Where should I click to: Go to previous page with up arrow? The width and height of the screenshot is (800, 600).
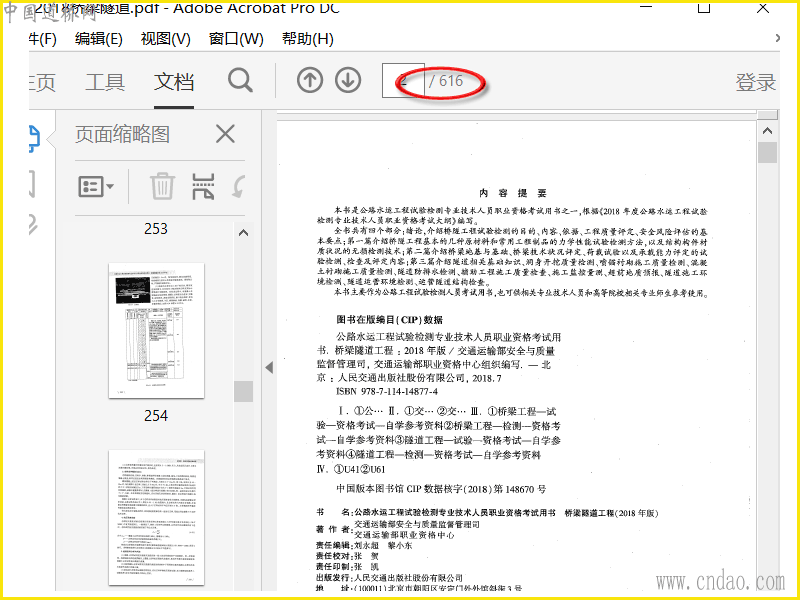point(310,81)
